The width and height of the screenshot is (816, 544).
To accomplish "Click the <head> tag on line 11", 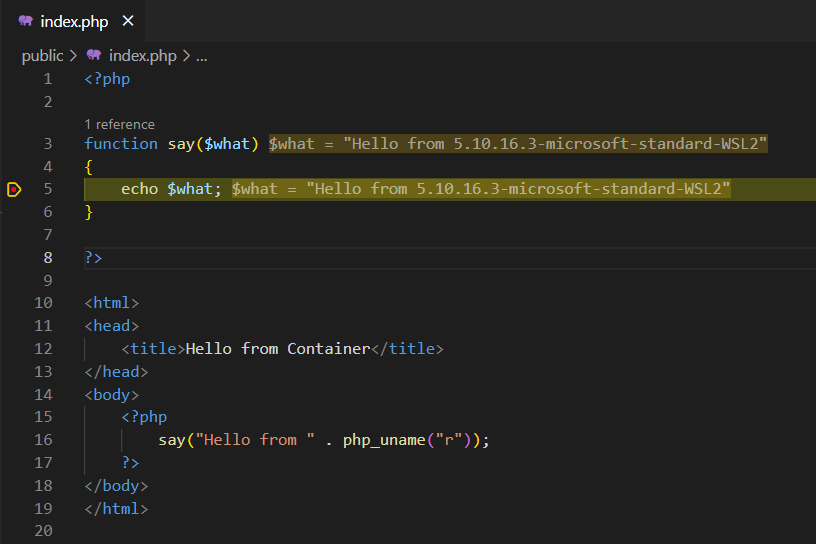I will [x=112, y=326].
